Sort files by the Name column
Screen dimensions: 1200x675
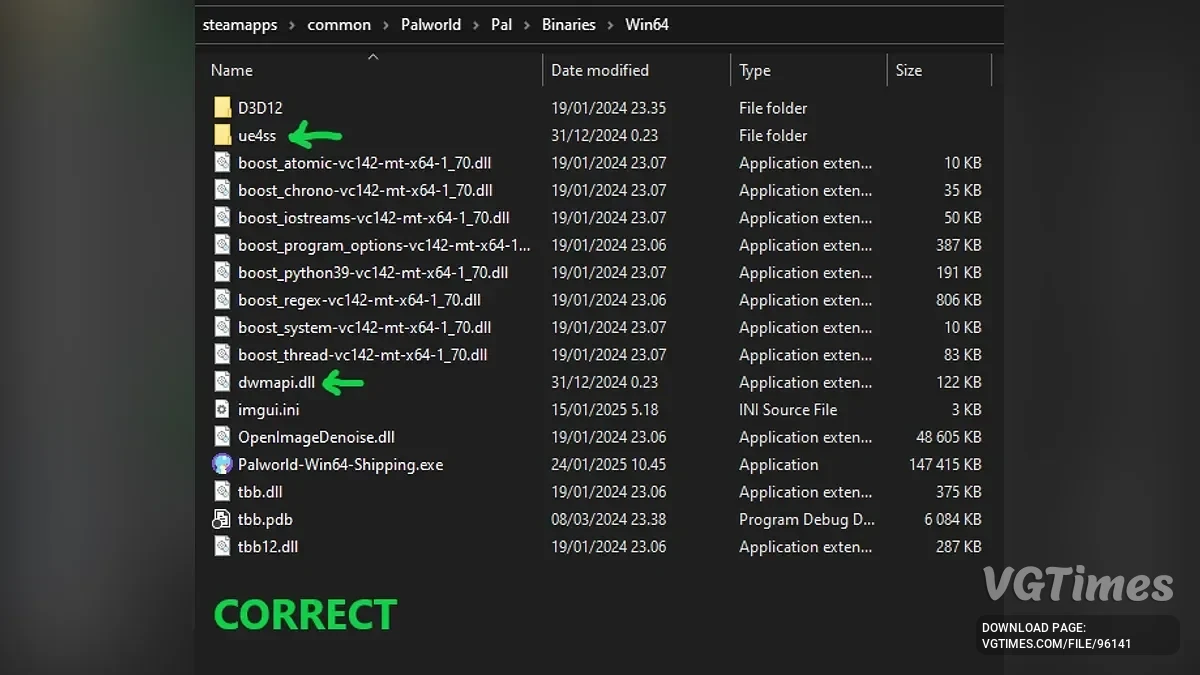[232, 70]
